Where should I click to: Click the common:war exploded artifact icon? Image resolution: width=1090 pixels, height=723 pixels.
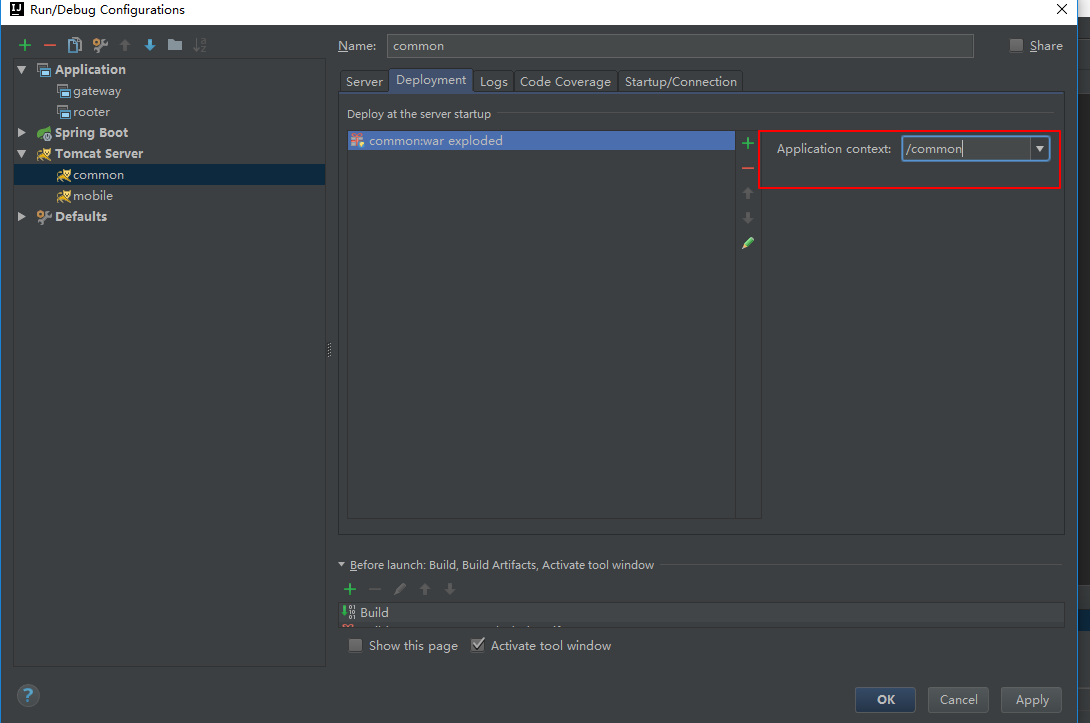coord(357,140)
